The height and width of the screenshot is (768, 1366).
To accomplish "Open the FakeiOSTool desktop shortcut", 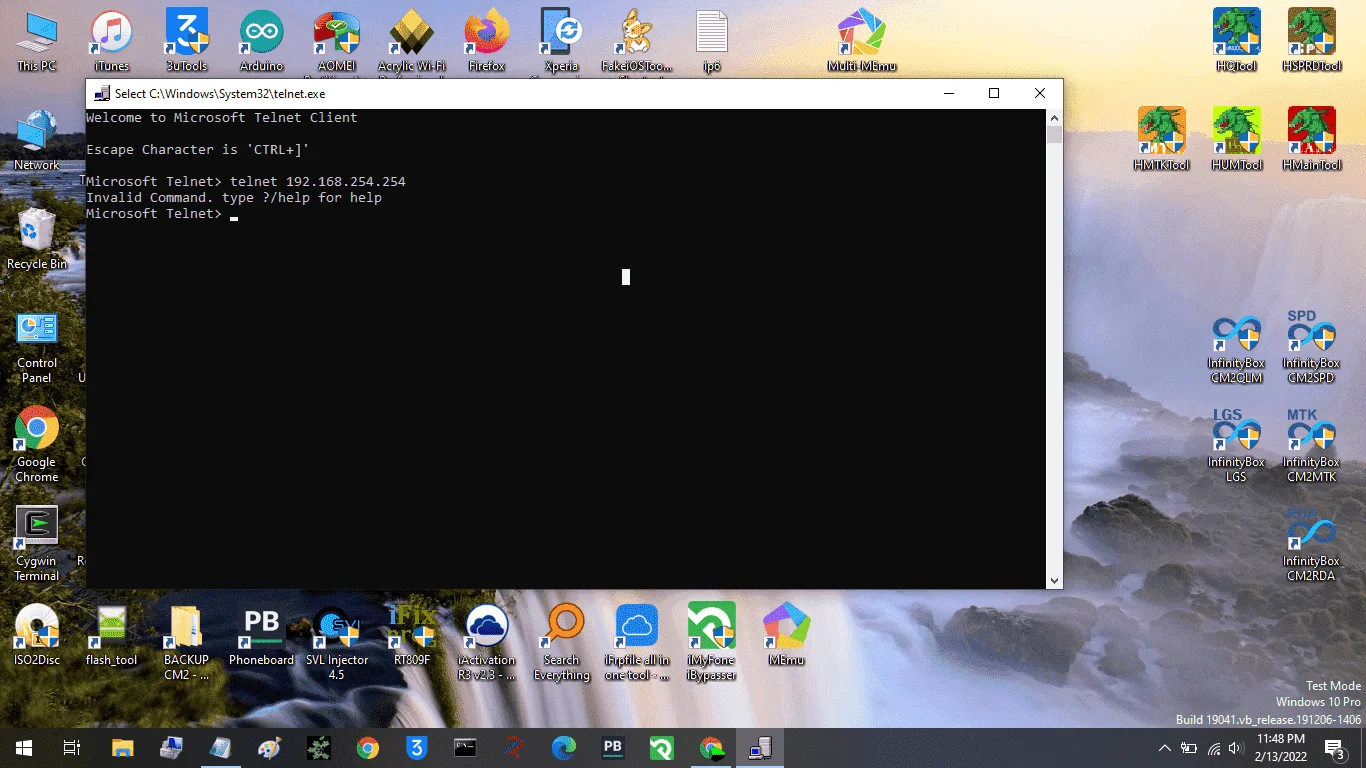I will coord(637,41).
